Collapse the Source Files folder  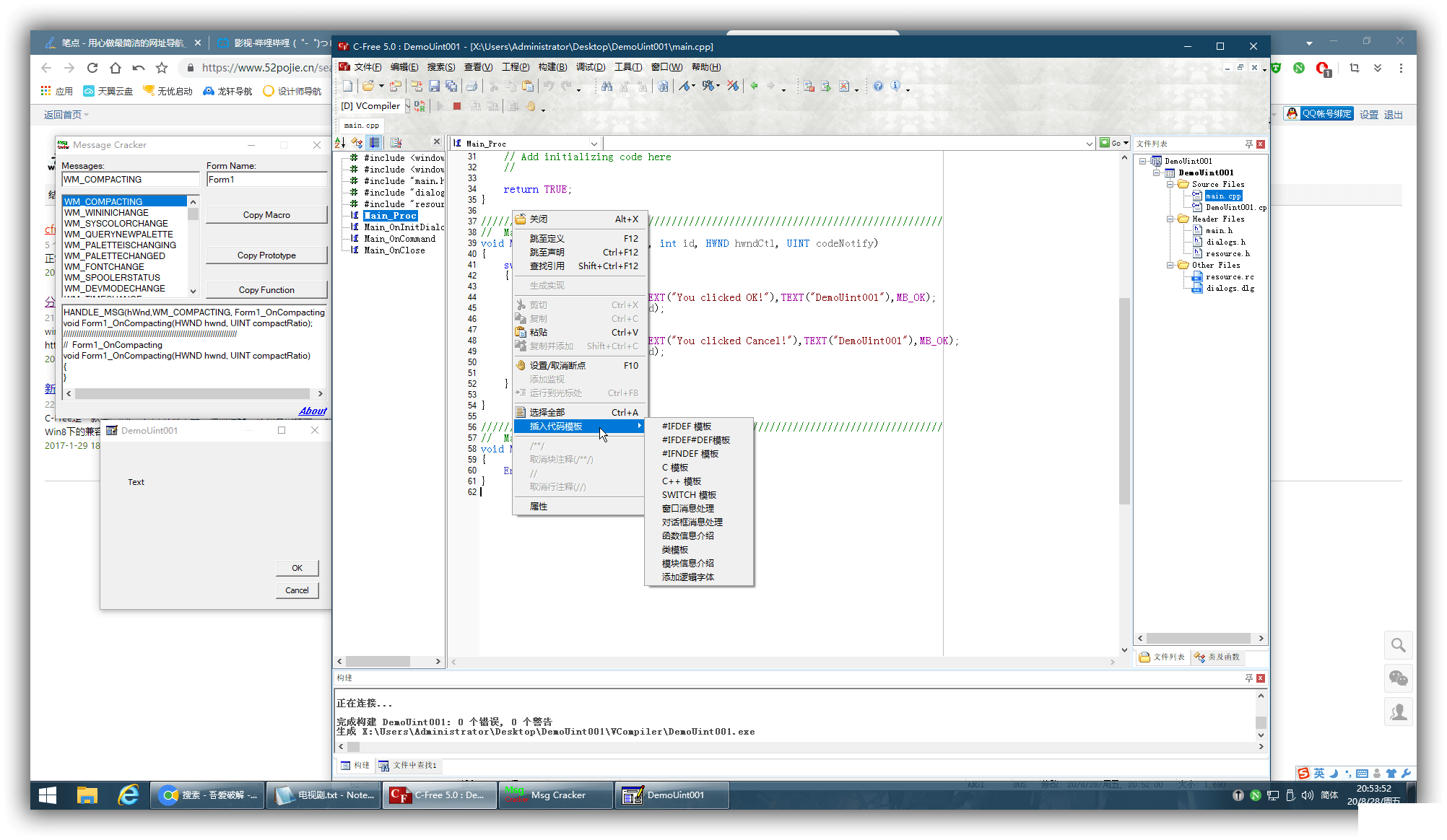(x=1170, y=185)
